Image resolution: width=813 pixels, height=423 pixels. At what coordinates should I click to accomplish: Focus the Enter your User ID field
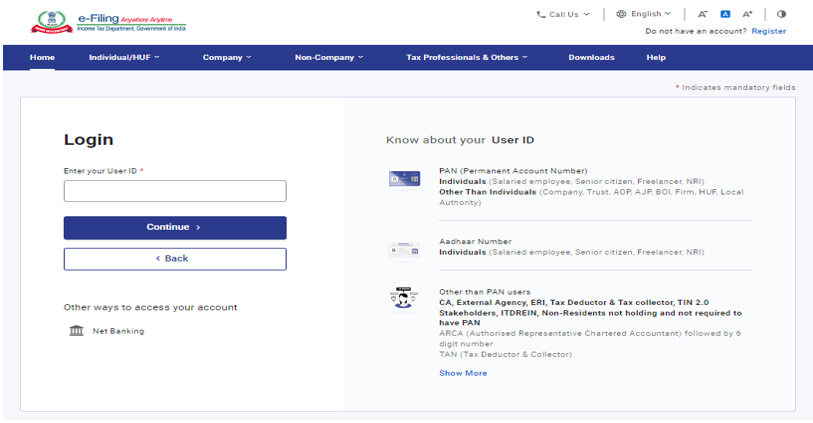pos(175,191)
